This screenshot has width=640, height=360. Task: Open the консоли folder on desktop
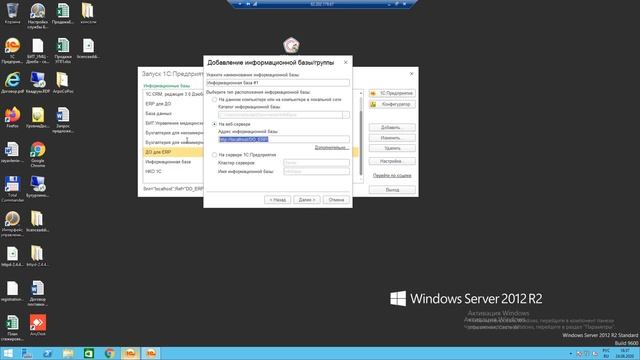click(88, 13)
